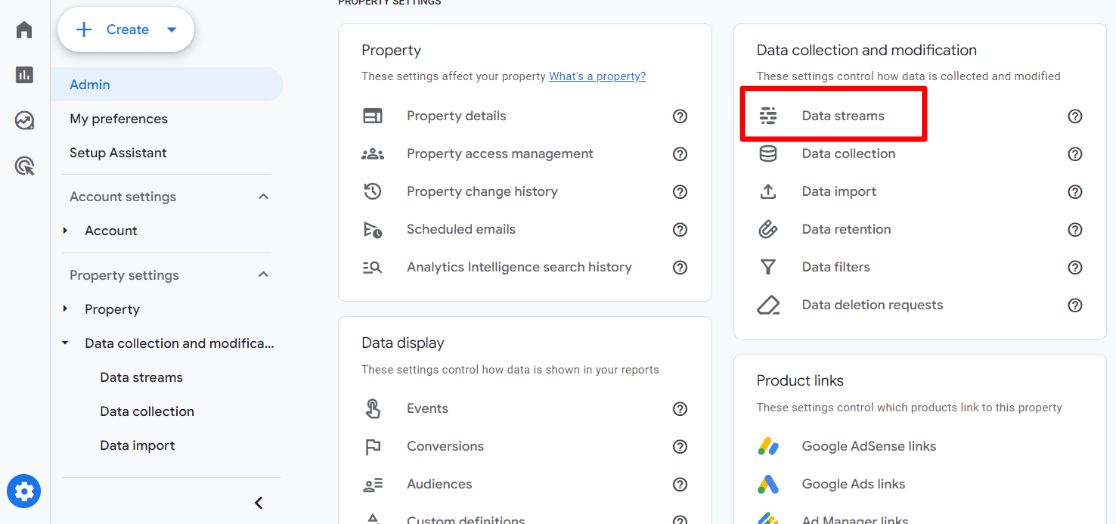This screenshot has height=524, width=1116.
Task: Click the Analytics Intelligence search history icon
Action: point(372,268)
